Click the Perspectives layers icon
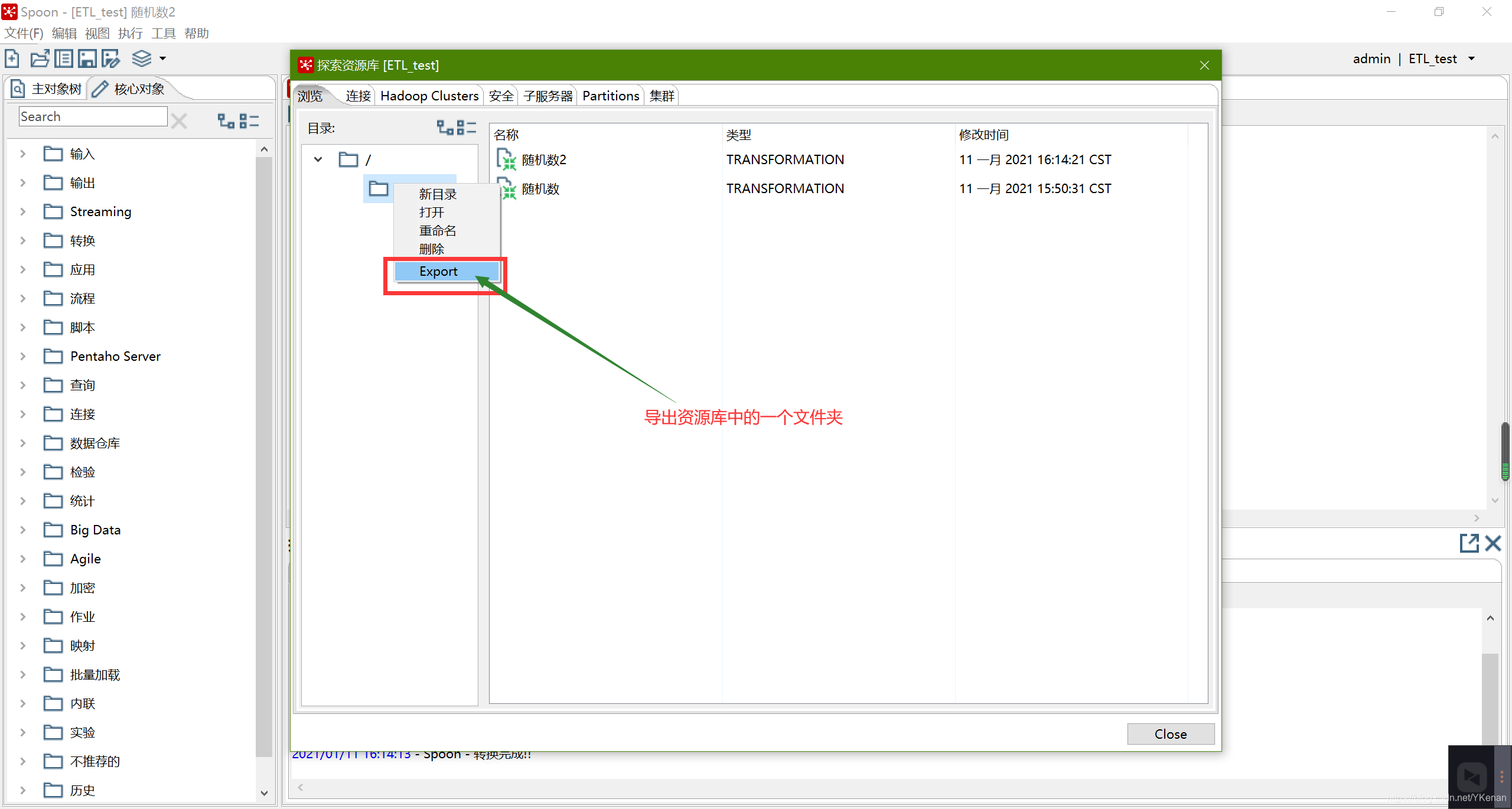This screenshot has height=809, width=1512. [x=142, y=58]
